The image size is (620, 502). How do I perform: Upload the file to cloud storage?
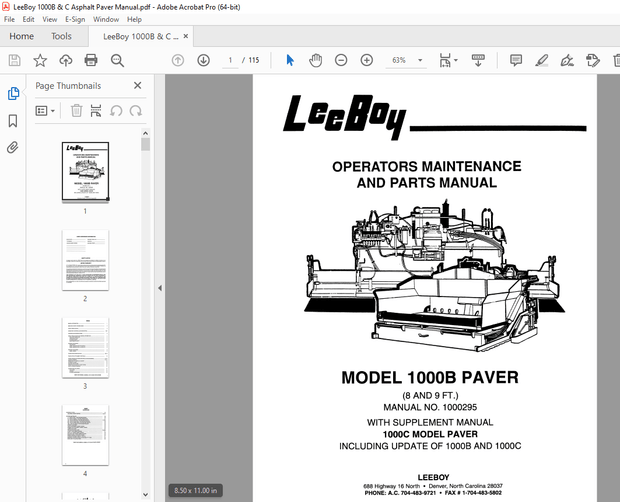(x=66, y=60)
